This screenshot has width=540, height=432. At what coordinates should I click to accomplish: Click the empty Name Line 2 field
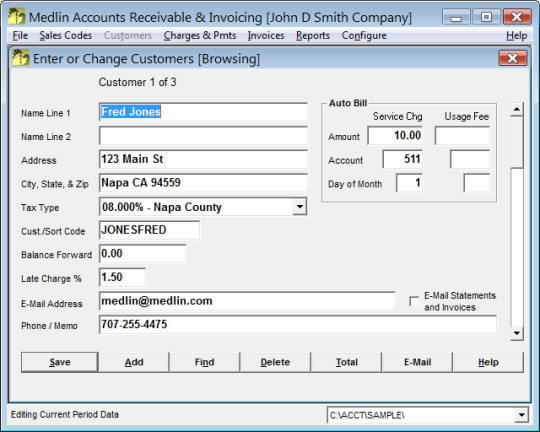tap(203, 135)
